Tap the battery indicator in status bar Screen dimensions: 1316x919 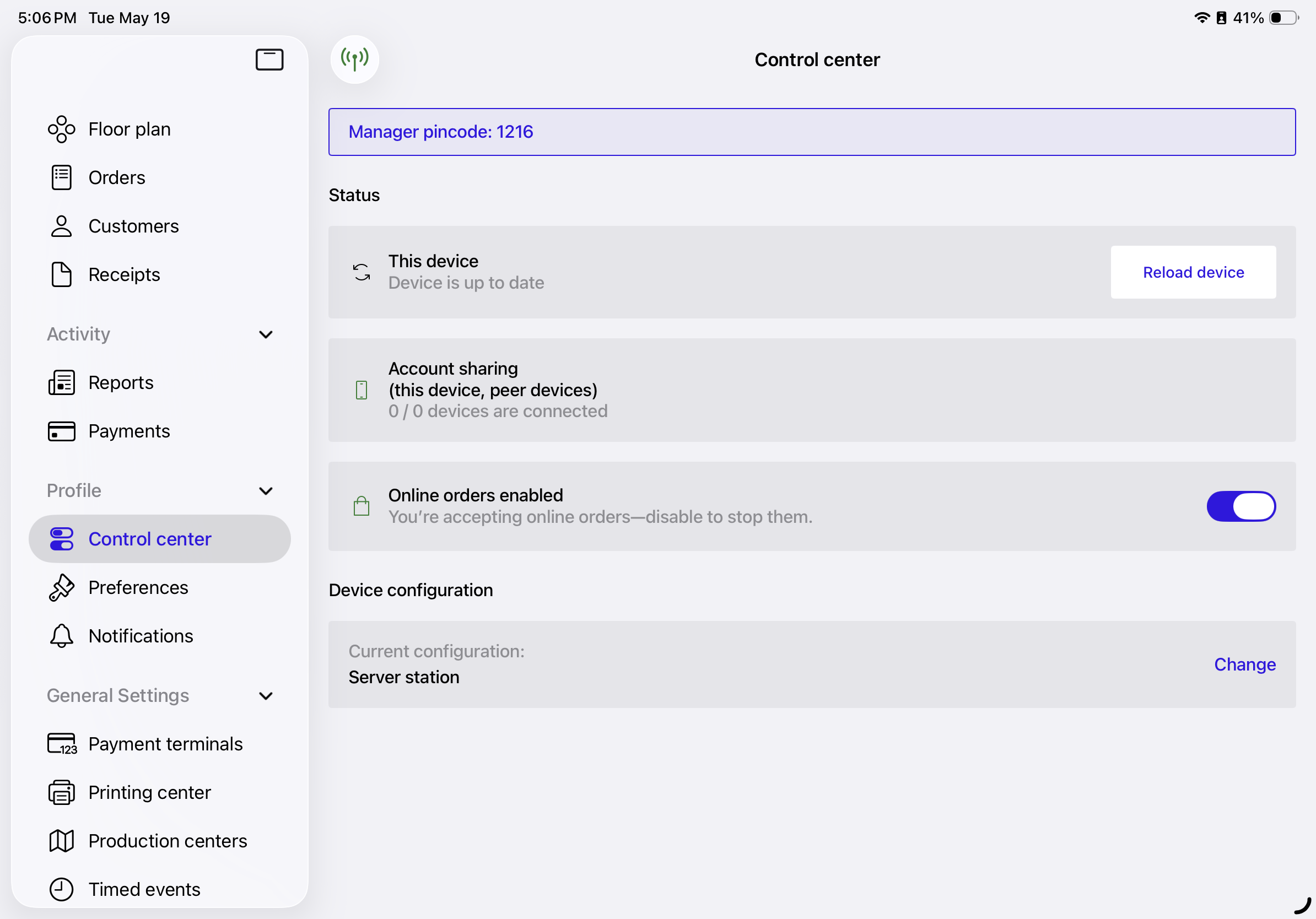coord(1284,18)
